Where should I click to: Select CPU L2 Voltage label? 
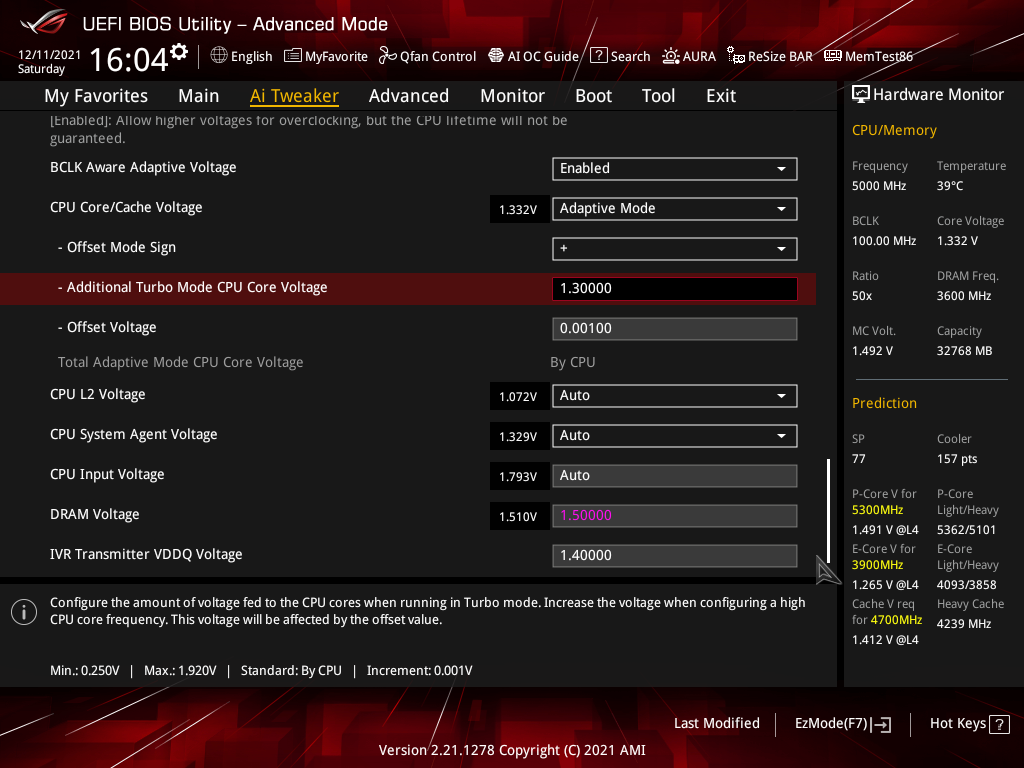pyautogui.click(x=97, y=394)
